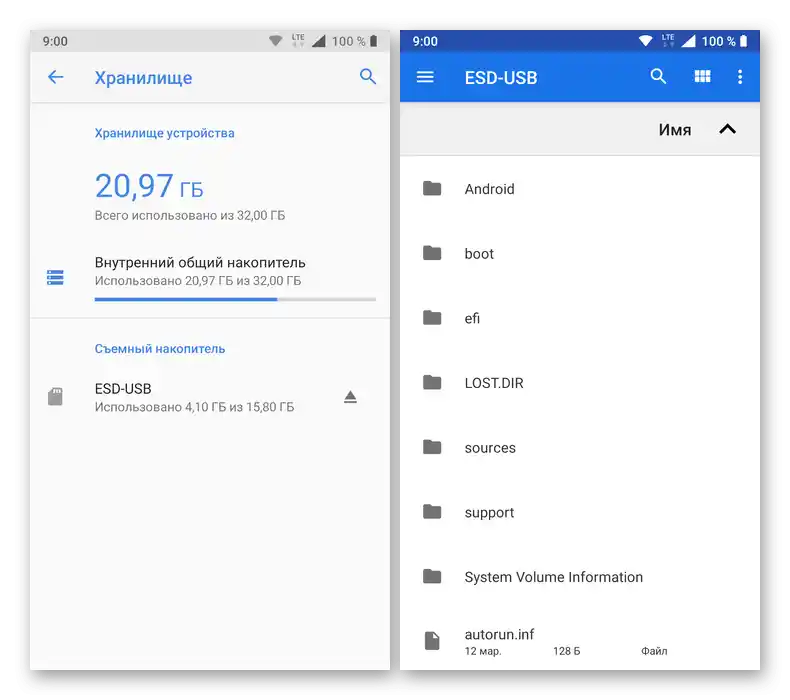Tap the Съемный накопитель header

click(160, 349)
